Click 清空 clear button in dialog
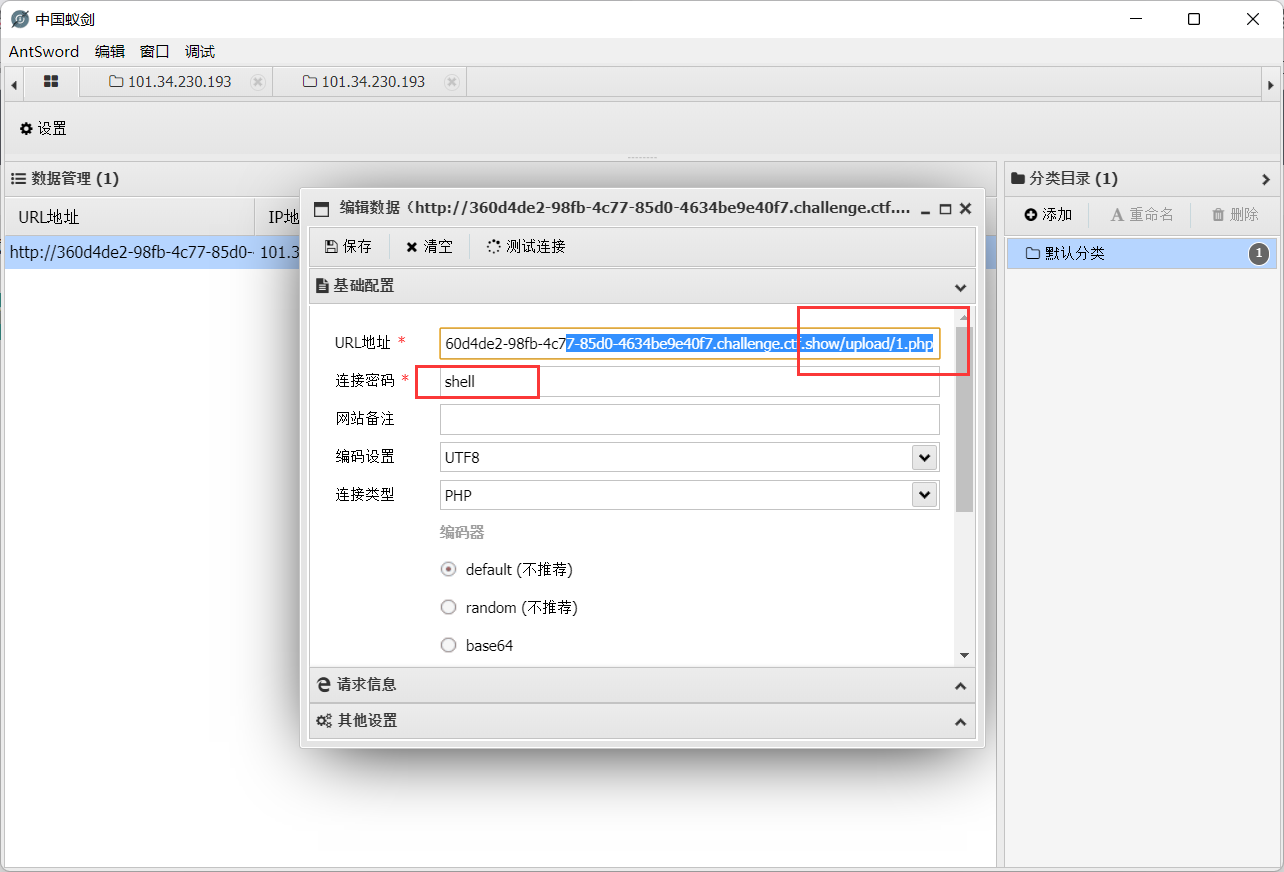 click(x=429, y=246)
